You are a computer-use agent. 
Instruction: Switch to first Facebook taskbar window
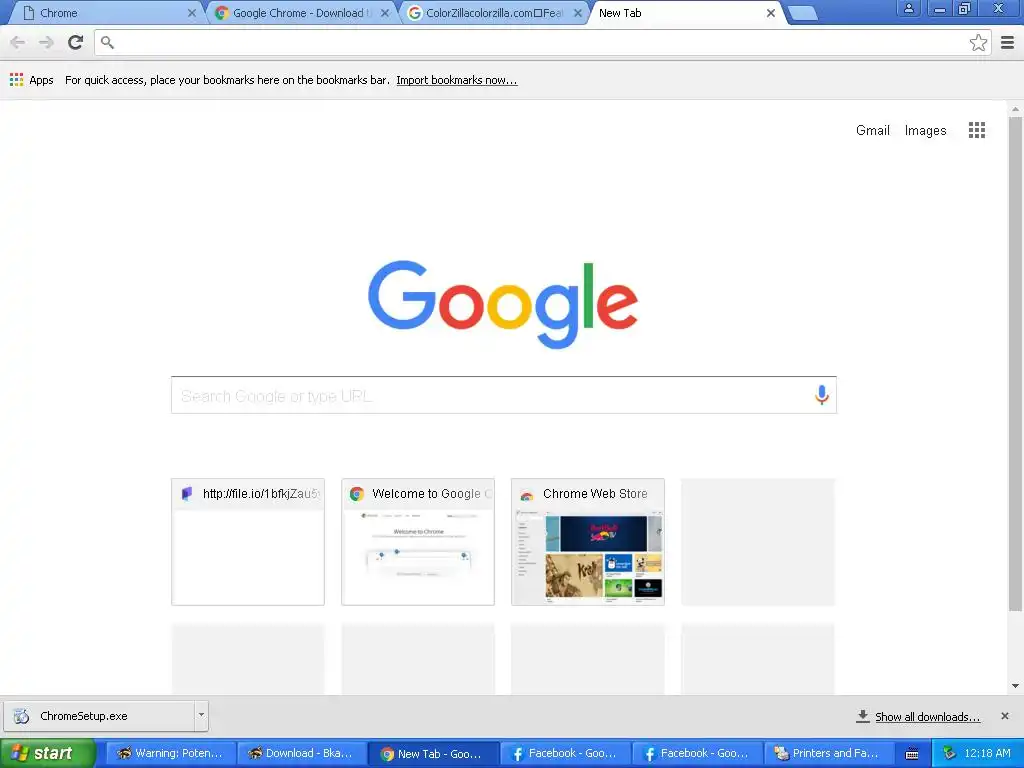(x=565, y=753)
